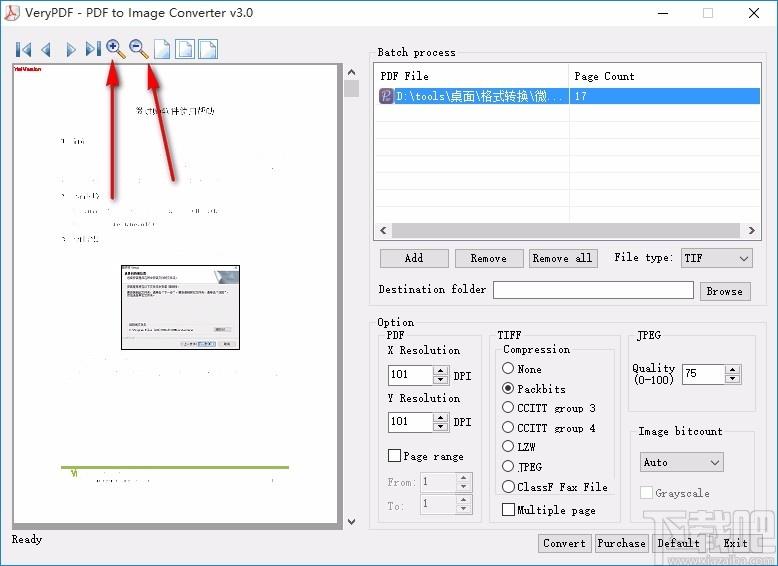Select Packbits TIFF compression

pyautogui.click(x=508, y=388)
